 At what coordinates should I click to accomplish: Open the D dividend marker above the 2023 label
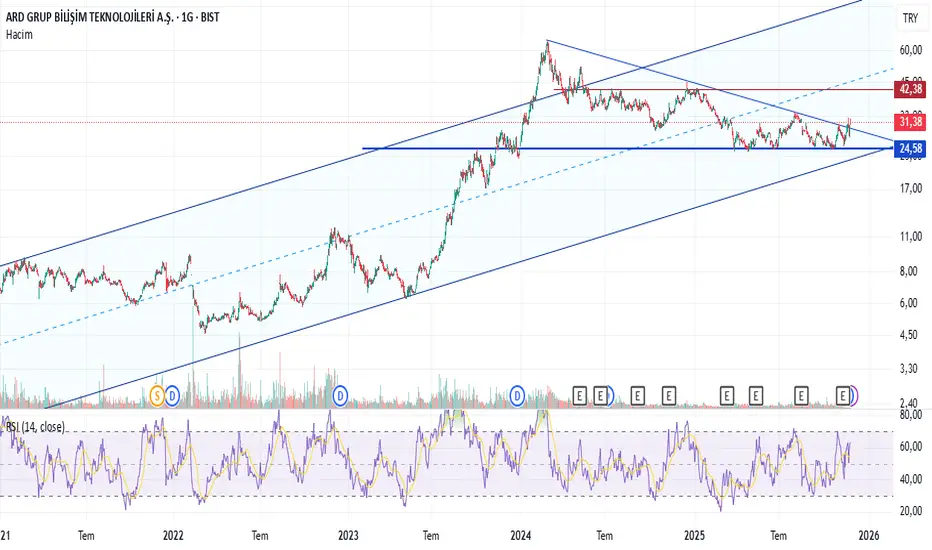(340, 395)
